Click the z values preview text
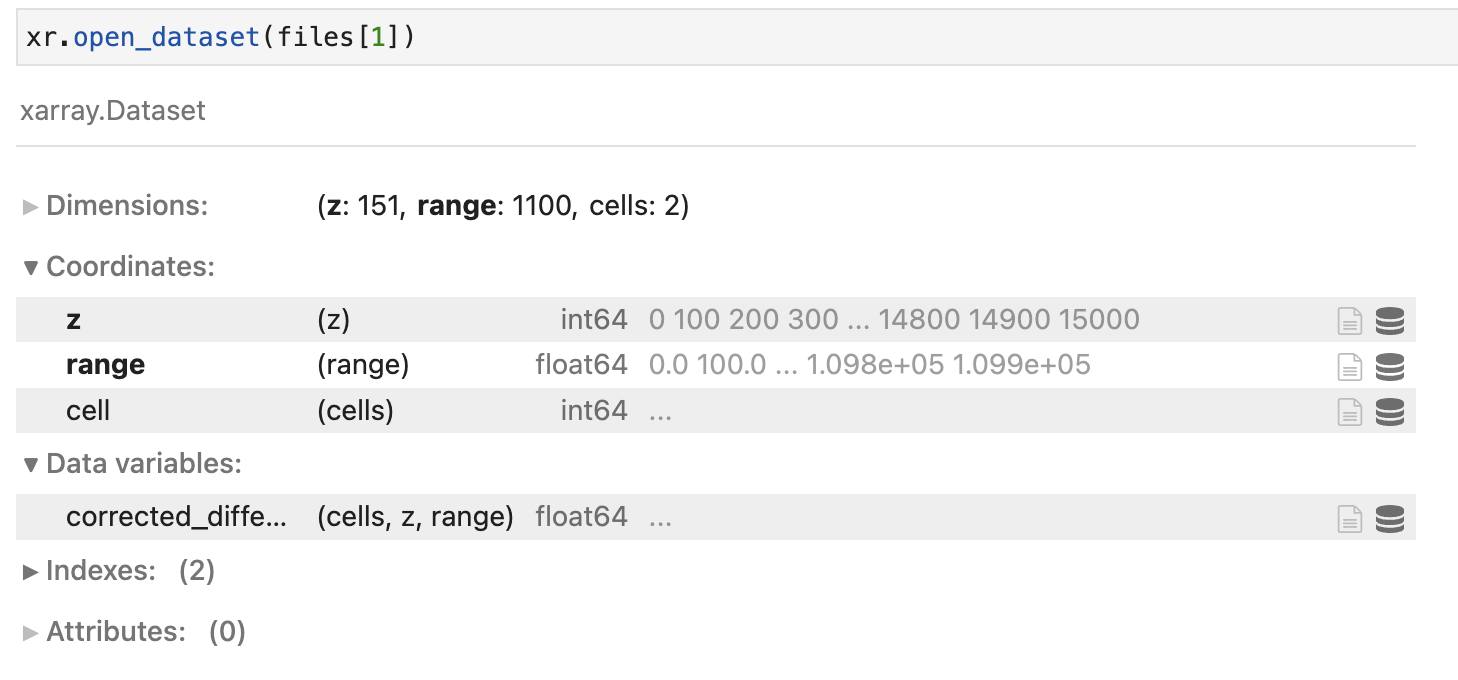The width and height of the screenshot is (1458, 680). [x=894, y=320]
